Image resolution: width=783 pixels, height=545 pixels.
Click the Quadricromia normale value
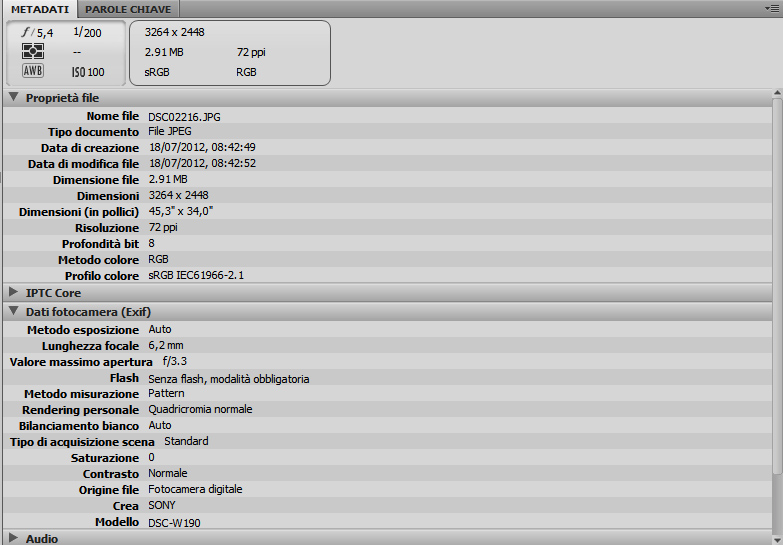[x=200, y=409]
